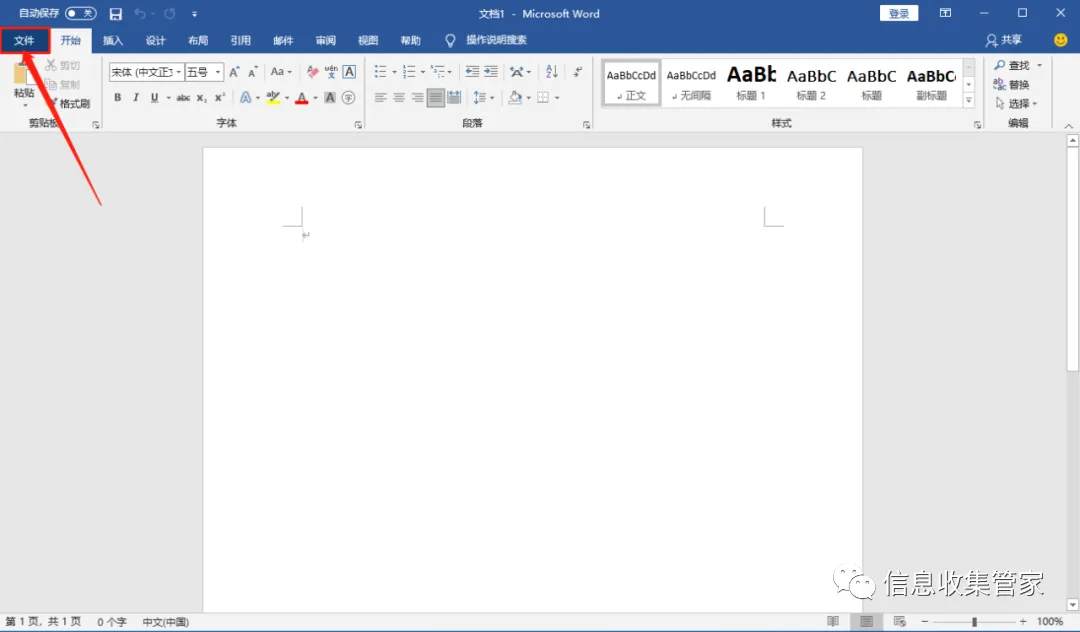Toggle Italic formatting
The width and height of the screenshot is (1080, 632).
click(136, 98)
